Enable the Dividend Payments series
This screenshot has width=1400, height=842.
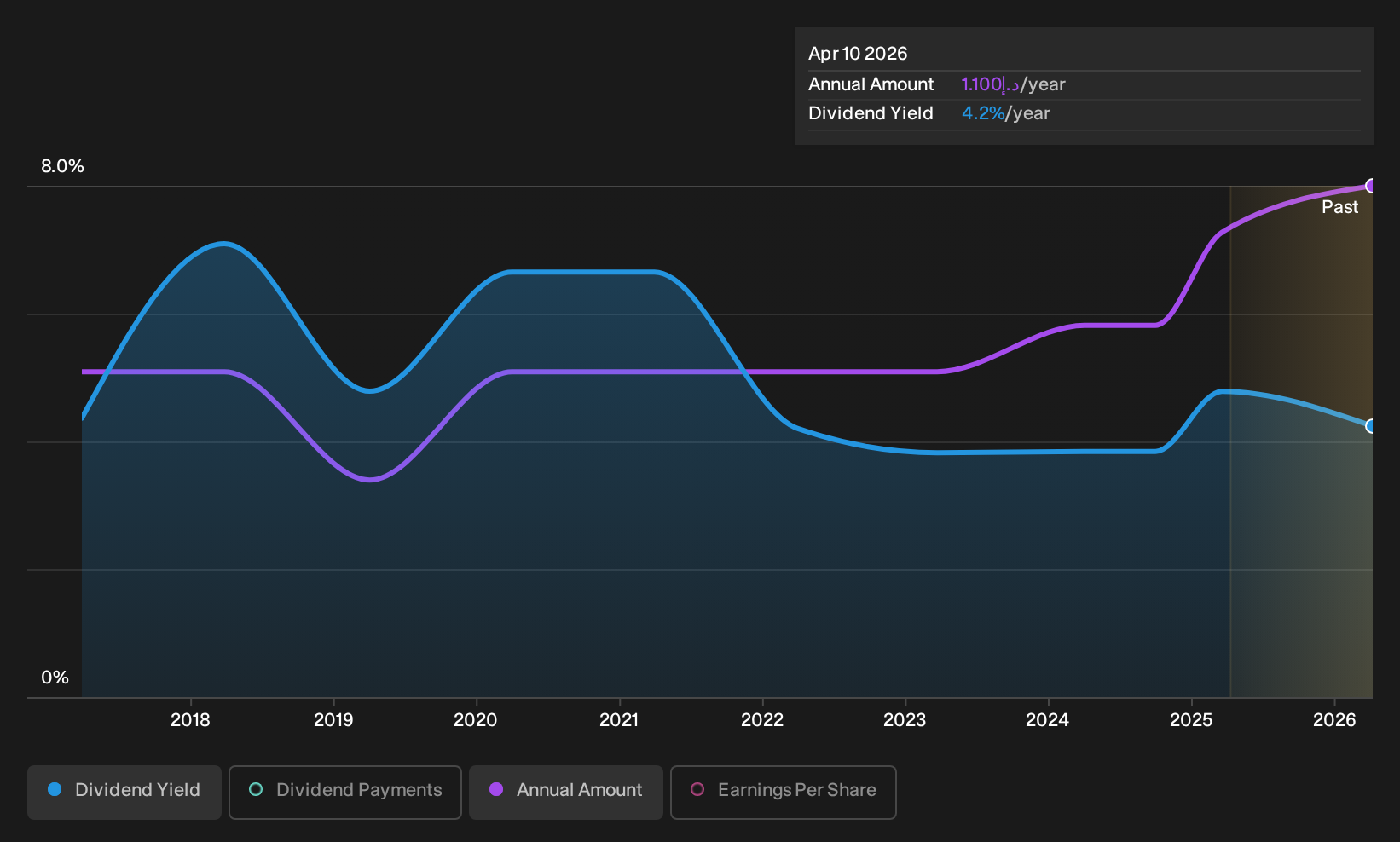pyautogui.click(x=345, y=793)
